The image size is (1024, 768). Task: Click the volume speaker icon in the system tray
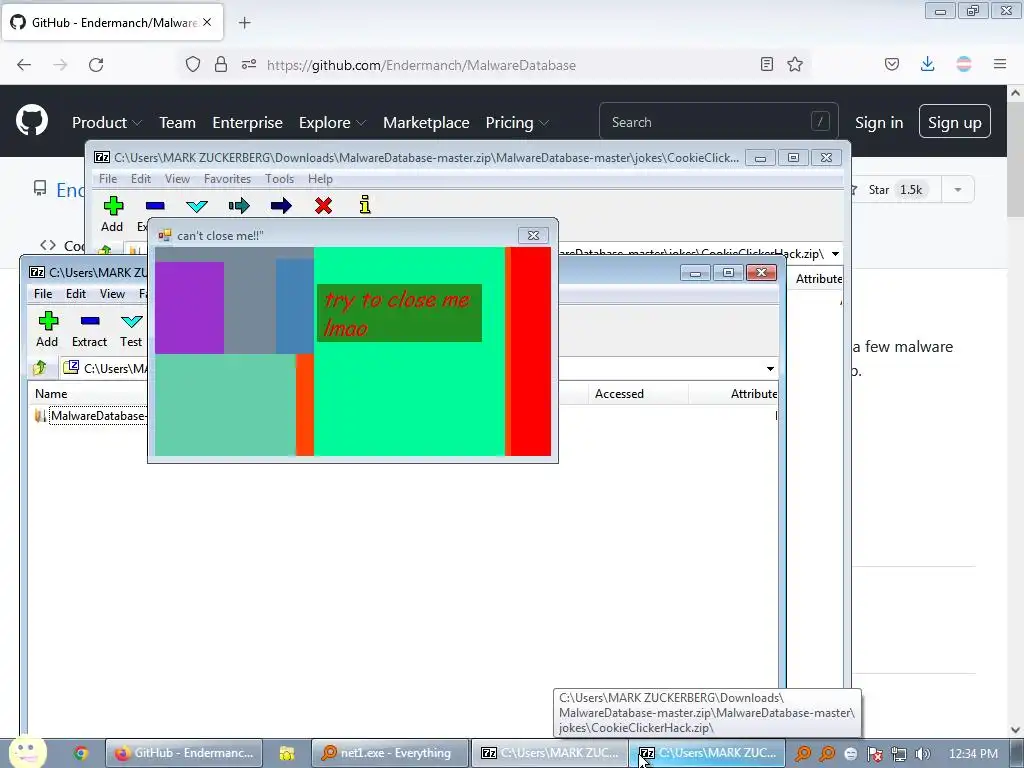click(x=923, y=754)
